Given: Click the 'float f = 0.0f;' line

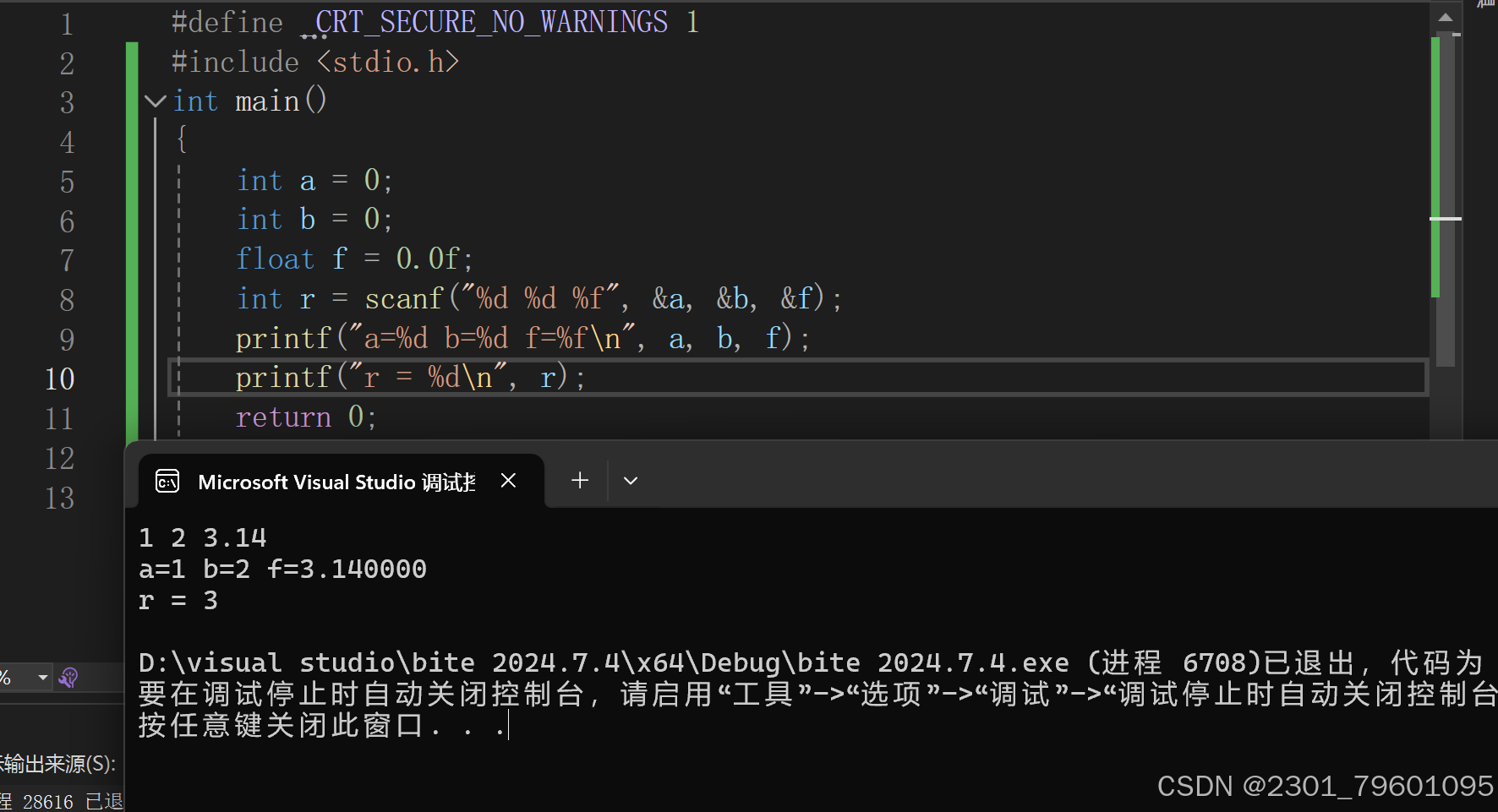Looking at the screenshot, I should tap(354, 259).
